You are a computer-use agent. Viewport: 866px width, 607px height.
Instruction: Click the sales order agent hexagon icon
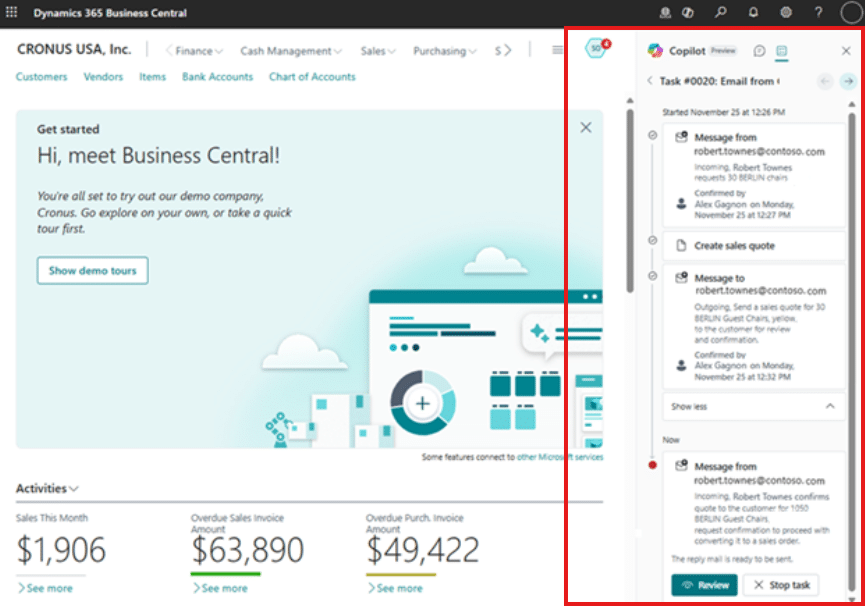coord(596,49)
